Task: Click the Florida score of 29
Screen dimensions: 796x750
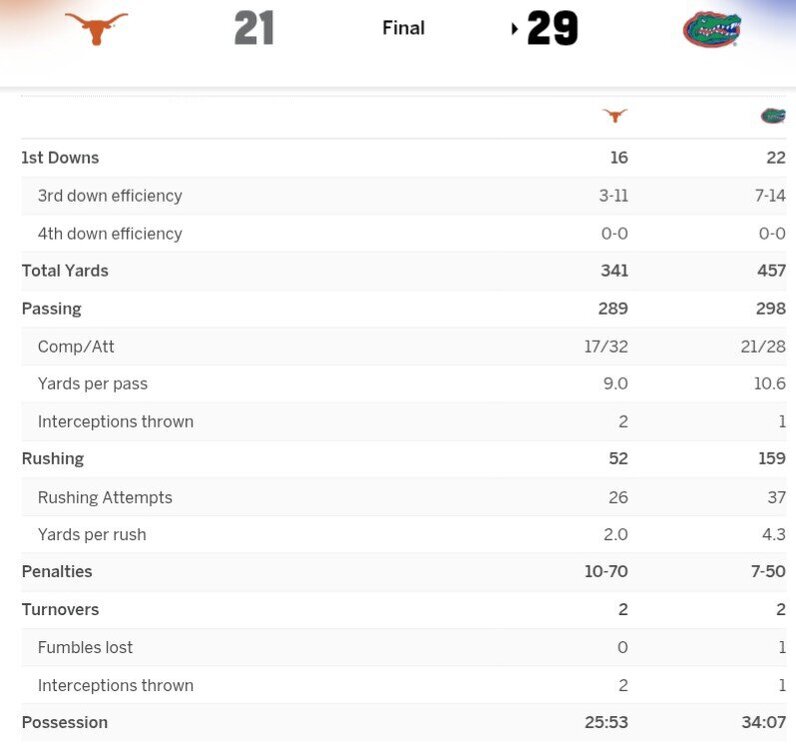Action: (x=553, y=28)
